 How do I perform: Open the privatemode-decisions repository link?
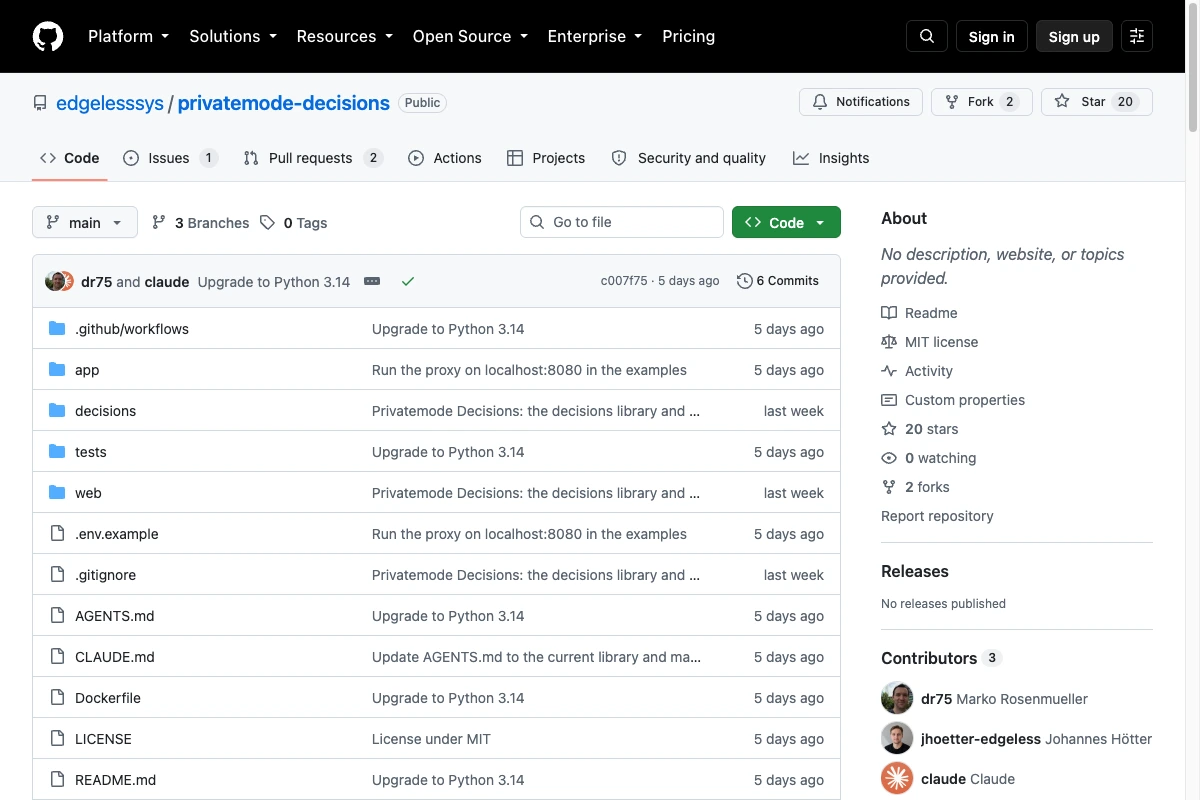(x=284, y=102)
